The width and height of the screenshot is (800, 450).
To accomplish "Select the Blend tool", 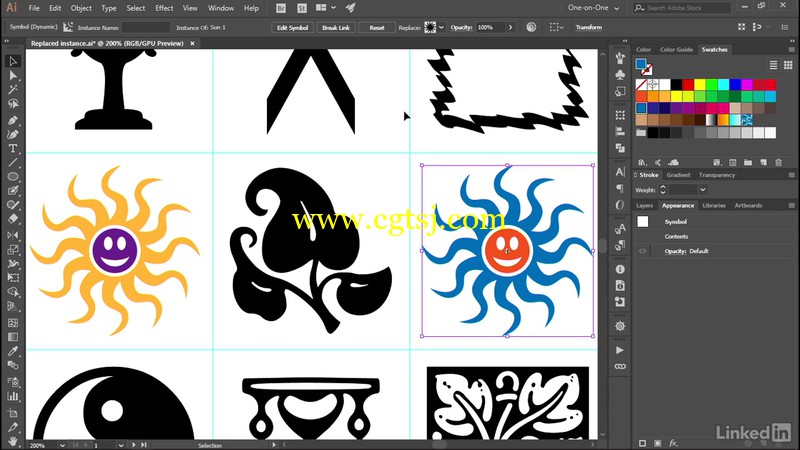I will pos(13,365).
